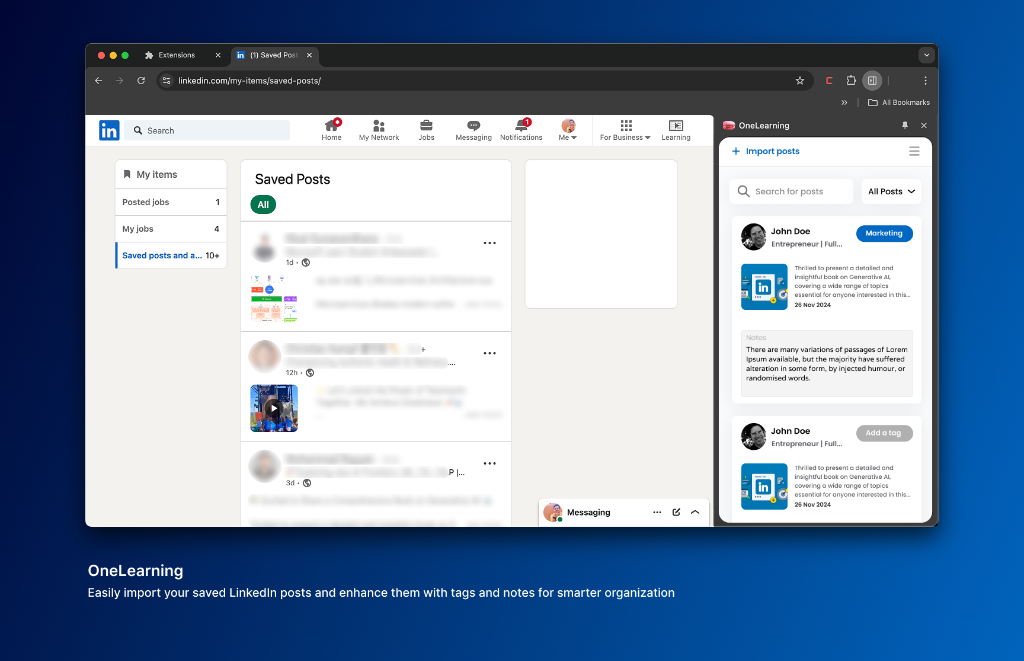Bookmark this page with the star
Screen dimensions: 1024x661
800,81
